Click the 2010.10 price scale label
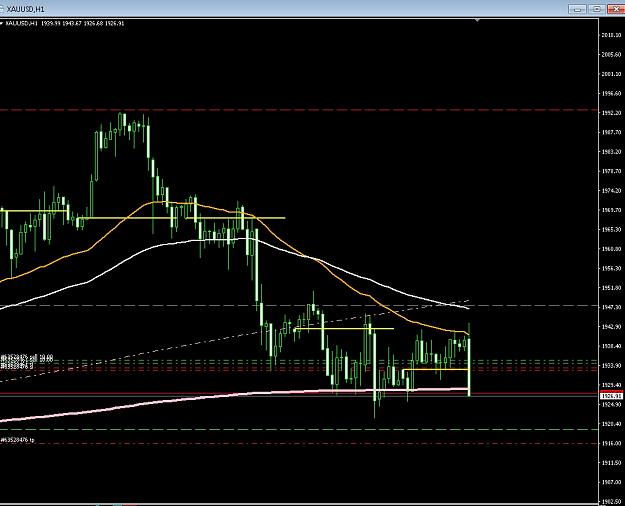 coord(611,35)
